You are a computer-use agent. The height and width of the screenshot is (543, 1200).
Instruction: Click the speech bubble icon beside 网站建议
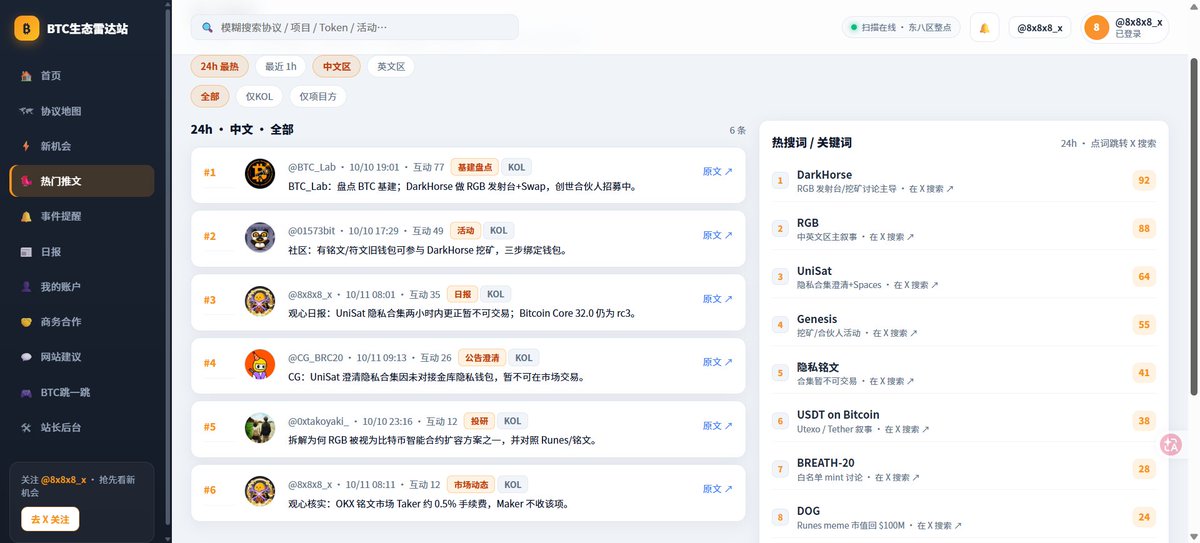(26, 357)
